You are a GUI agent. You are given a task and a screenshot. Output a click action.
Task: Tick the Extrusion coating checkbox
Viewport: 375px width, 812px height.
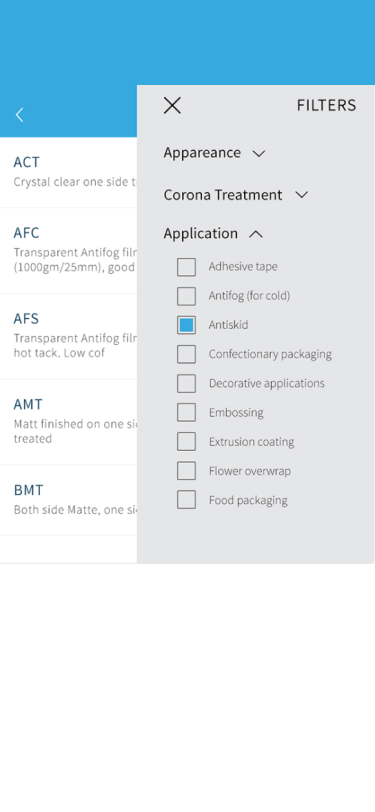(x=186, y=442)
